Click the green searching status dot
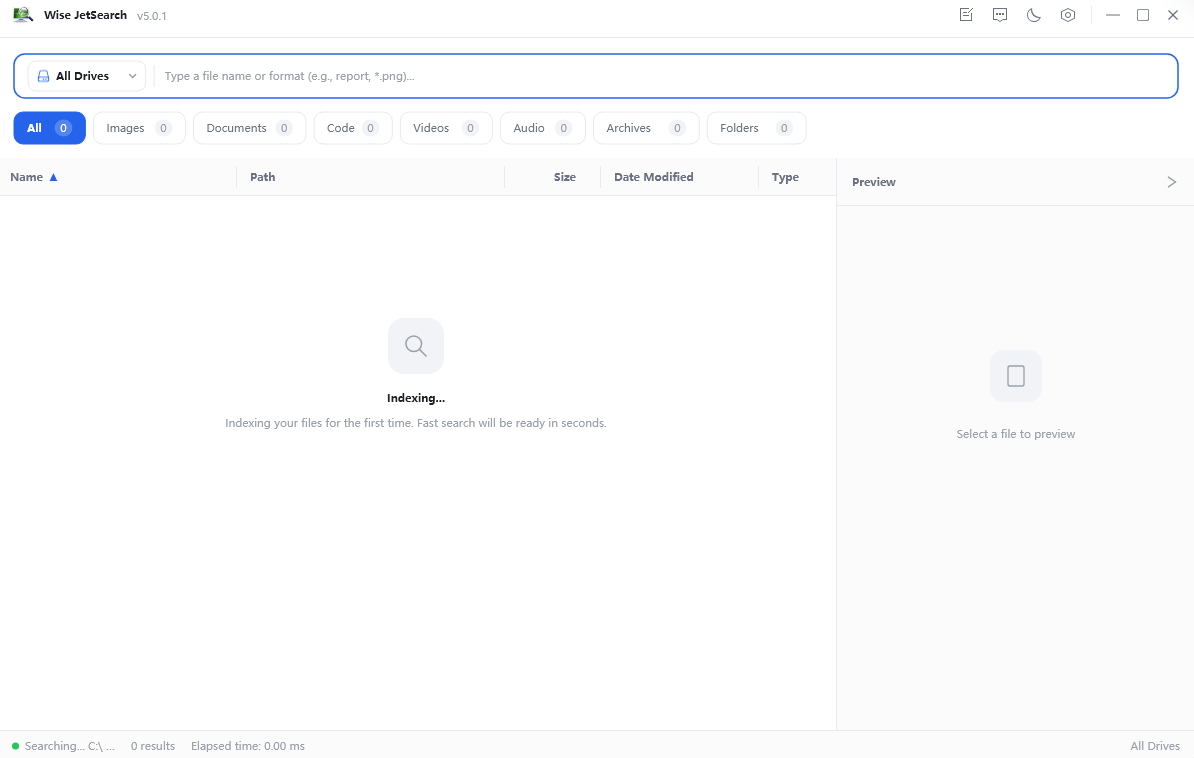The height and width of the screenshot is (758, 1194). [x=15, y=746]
